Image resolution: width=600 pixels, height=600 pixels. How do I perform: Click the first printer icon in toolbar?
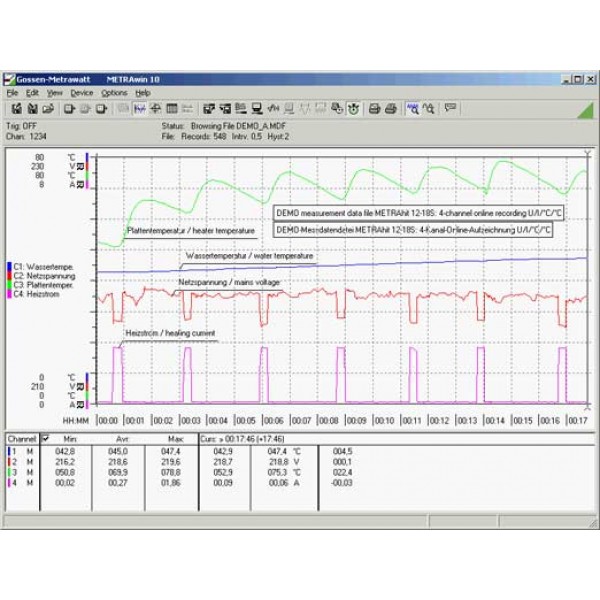pyautogui.click(x=375, y=108)
